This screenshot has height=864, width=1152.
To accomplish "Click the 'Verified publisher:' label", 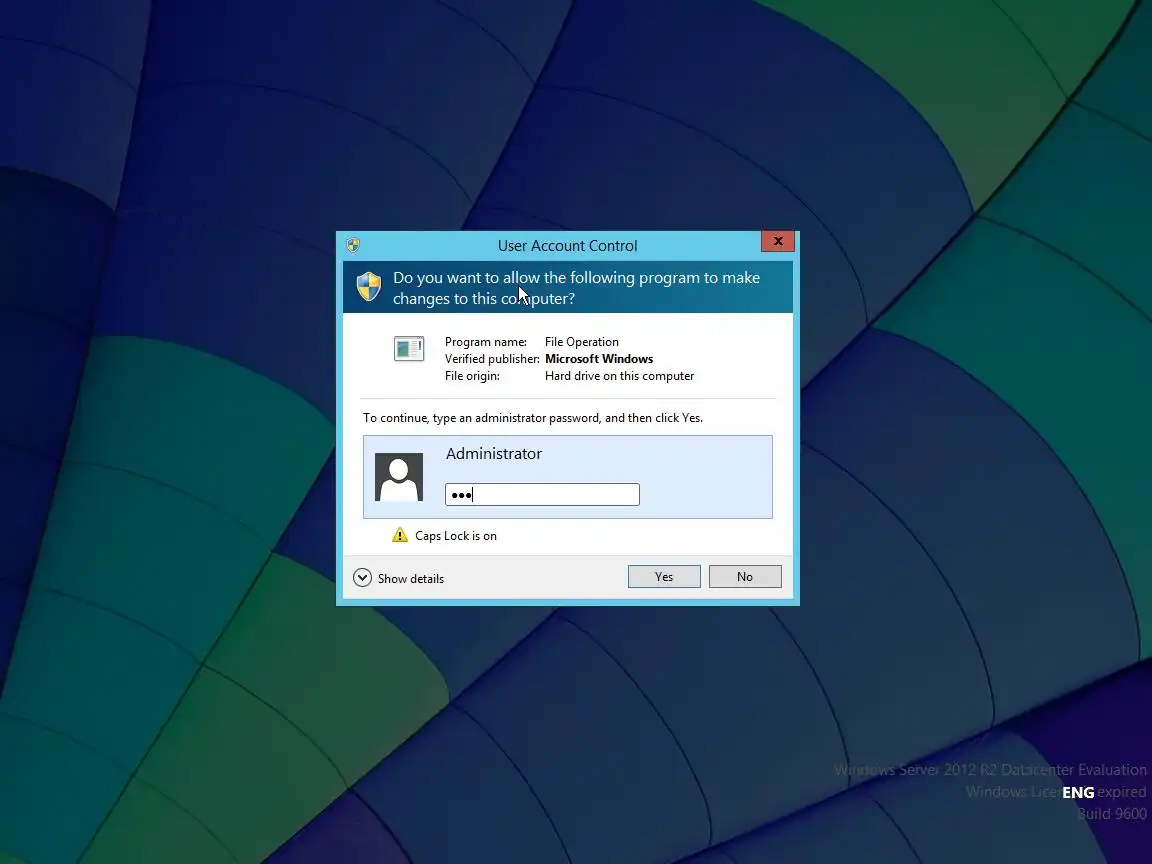I will pyautogui.click(x=492, y=359).
